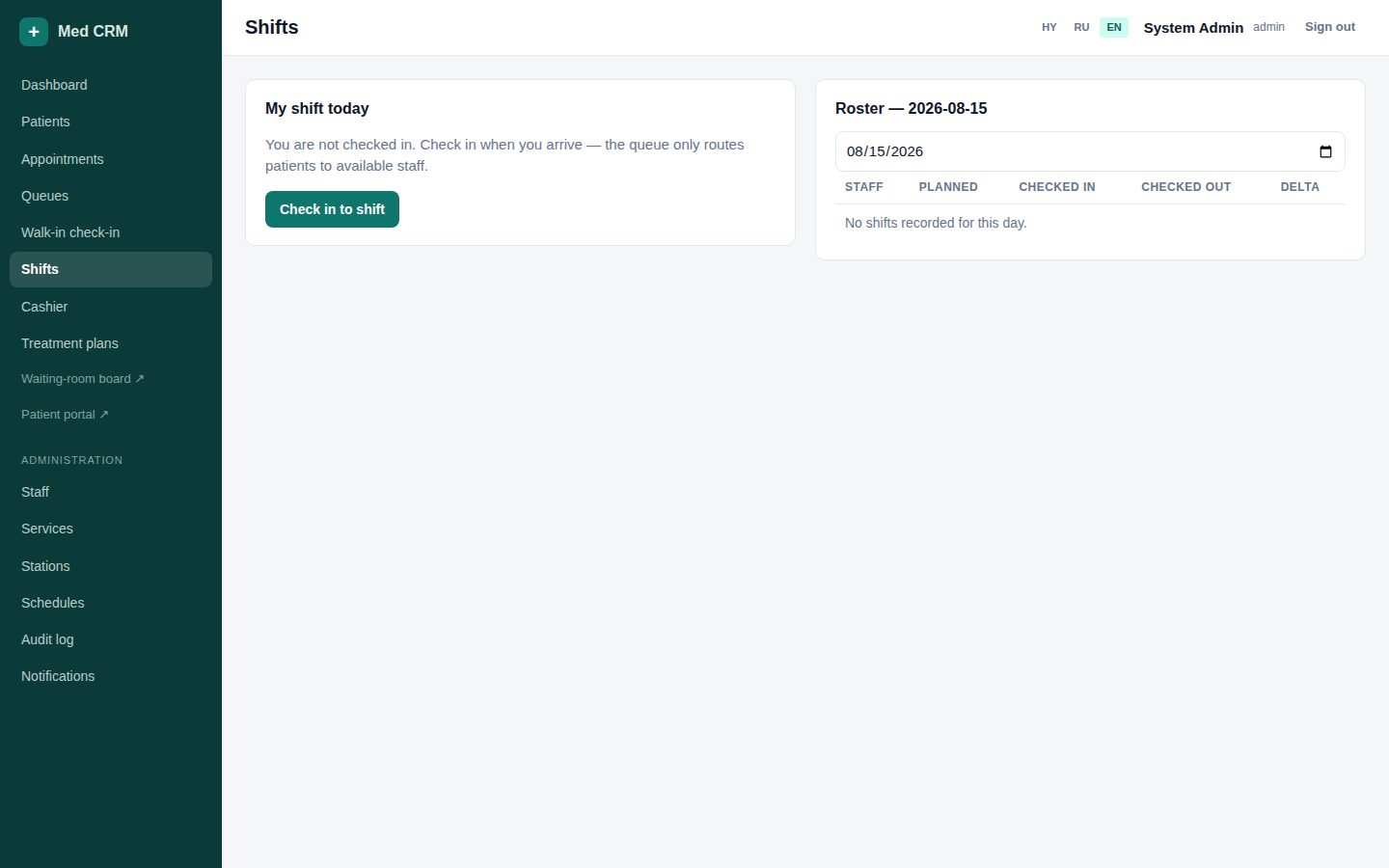Click the STAFF column header
Screen dimensions: 1389x868
click(x=864, y=187)
